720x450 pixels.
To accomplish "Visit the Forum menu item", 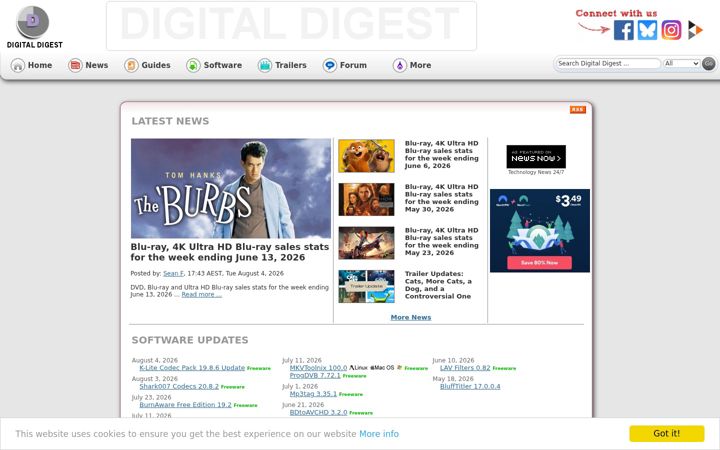I will point(353,65).
